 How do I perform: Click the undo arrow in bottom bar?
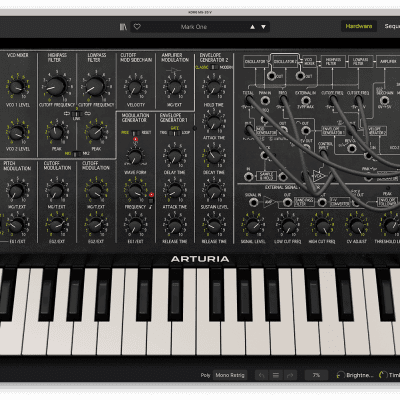[261, 375]
